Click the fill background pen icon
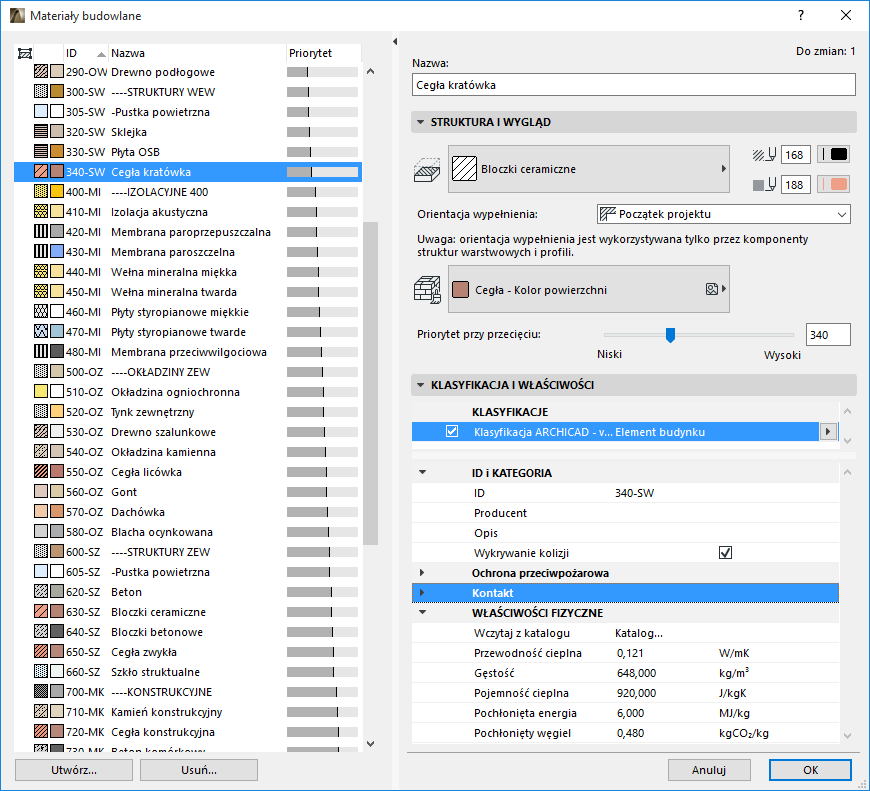The width and height of the screenshot is (870, 791). (x=764, y=185)
